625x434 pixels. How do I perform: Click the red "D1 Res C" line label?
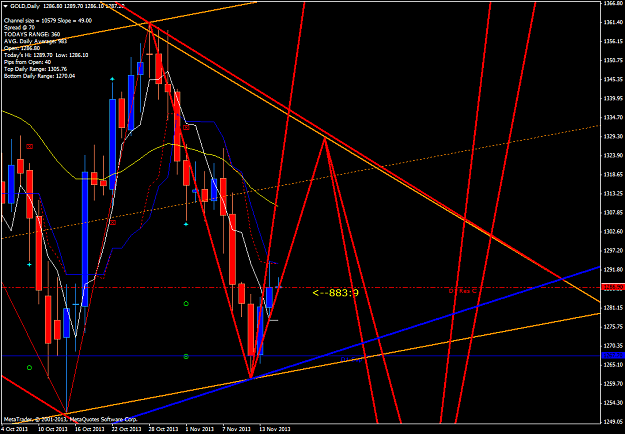(x=462, y=291)
